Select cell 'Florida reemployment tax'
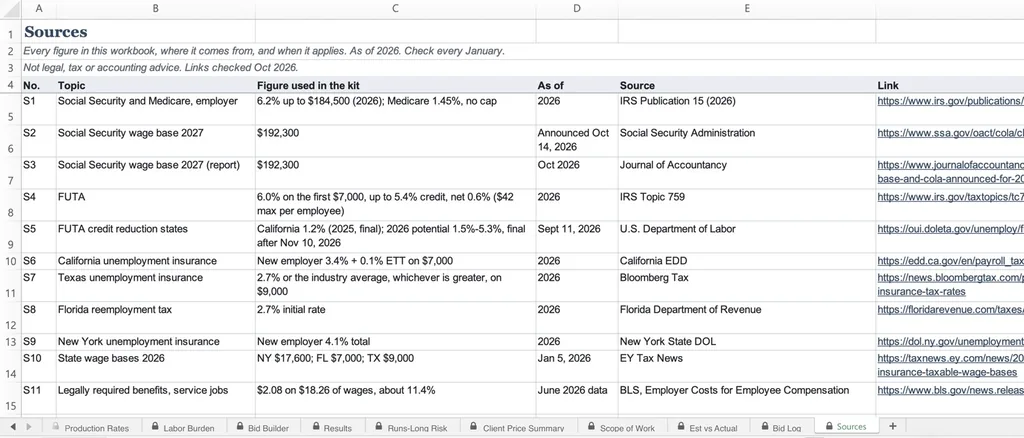 155,317
